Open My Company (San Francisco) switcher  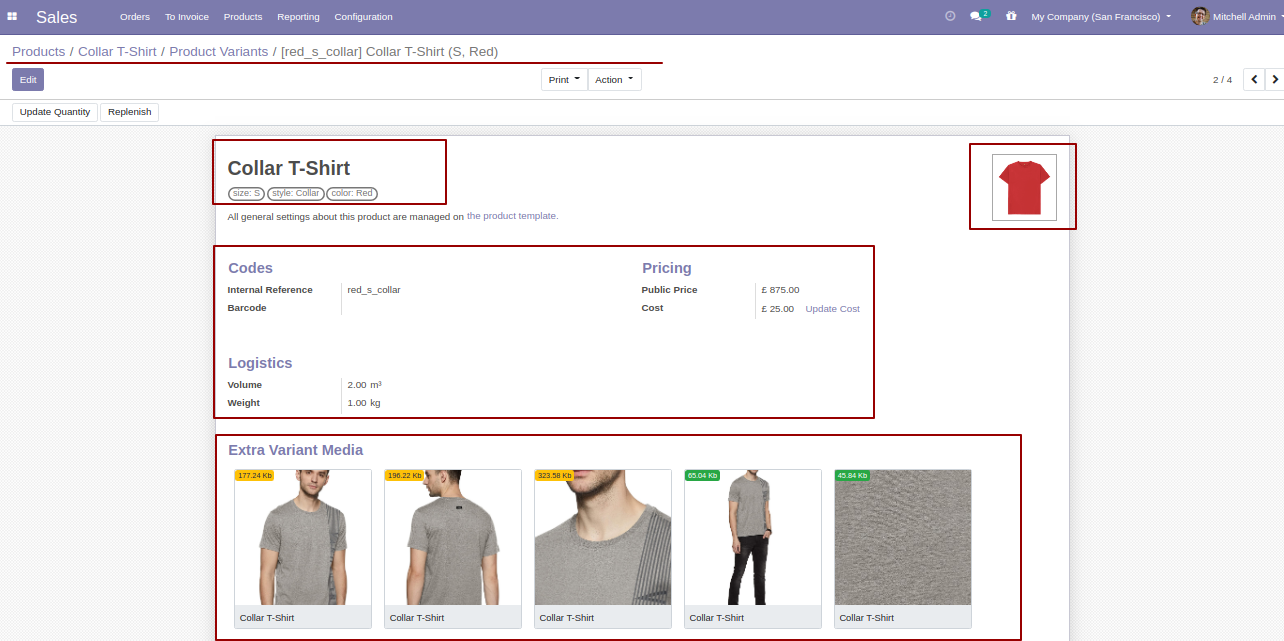coord(1101,16)
